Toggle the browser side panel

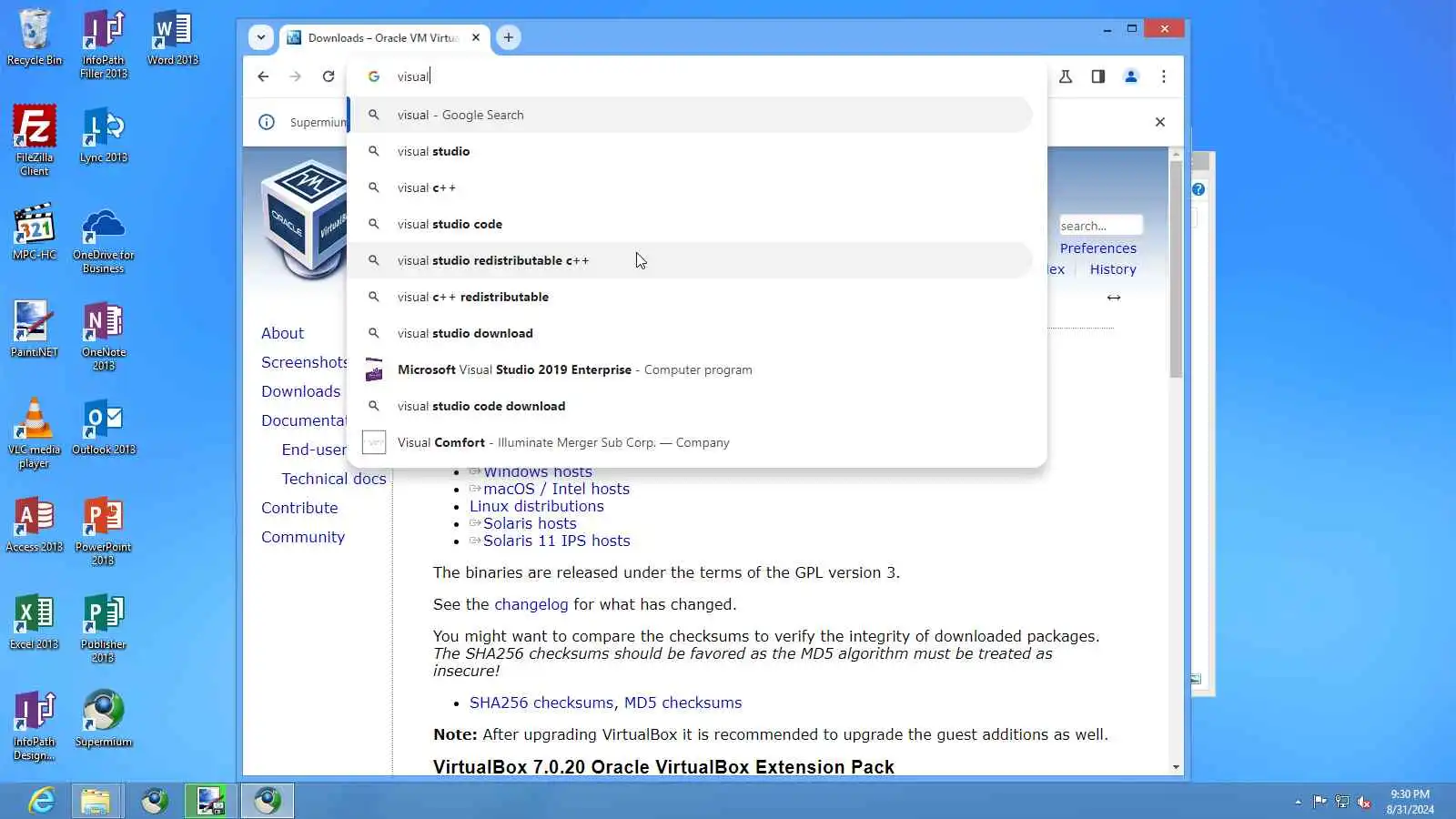pos(1098,76)
